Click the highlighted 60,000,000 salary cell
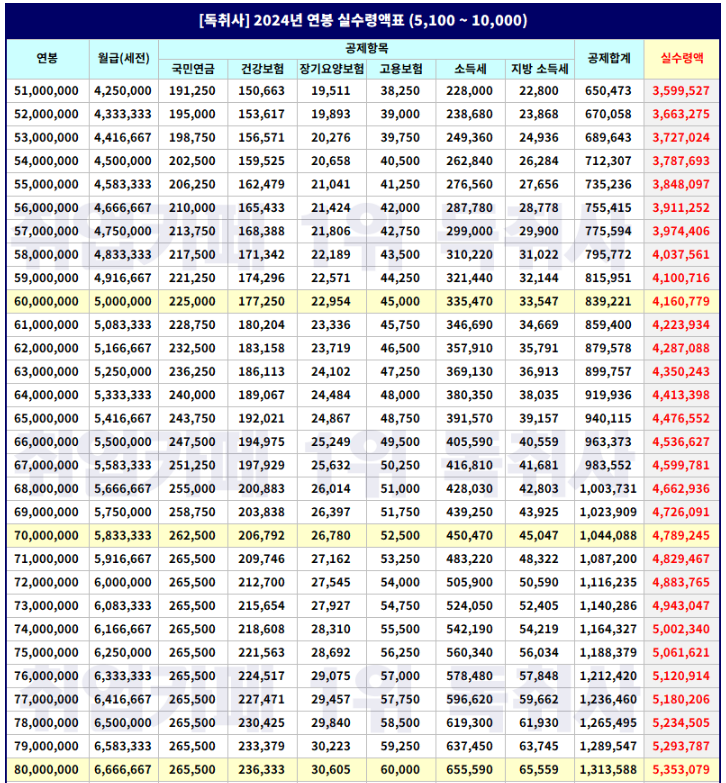This screenshot has height=783, width=726. pyautogui.click(x=46, y=302)
